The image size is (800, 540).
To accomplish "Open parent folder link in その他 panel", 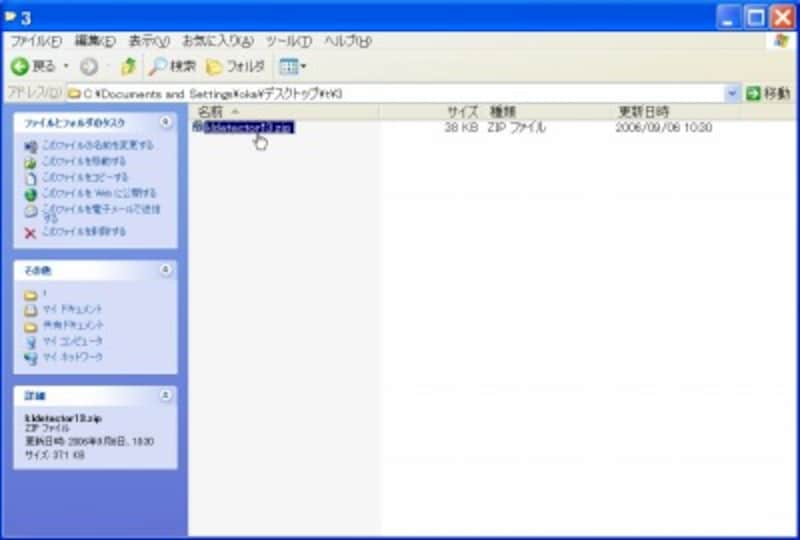I will point(45,293).
